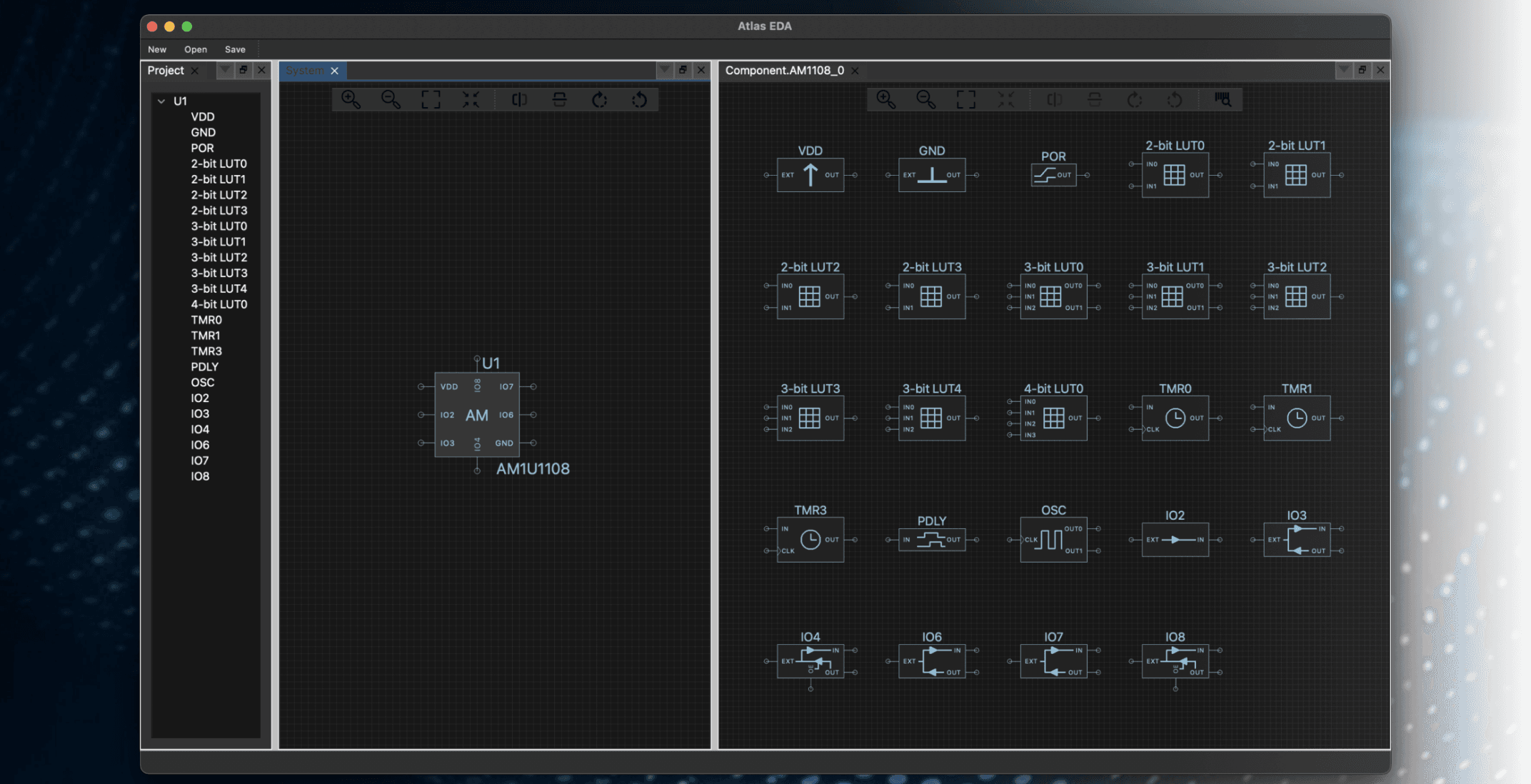The width and height of the screenshot is (1531, 784).
Task: Click the float panel icon on Project panel
Action: [244, 70]
